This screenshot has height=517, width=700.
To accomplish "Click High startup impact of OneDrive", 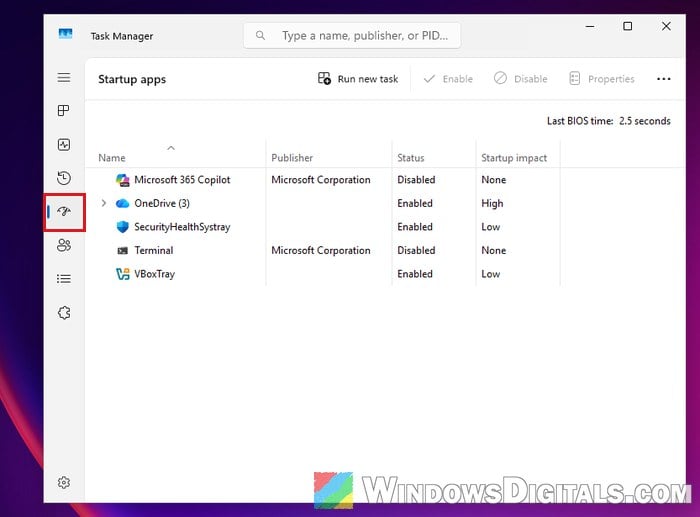I will coord(492,204).
